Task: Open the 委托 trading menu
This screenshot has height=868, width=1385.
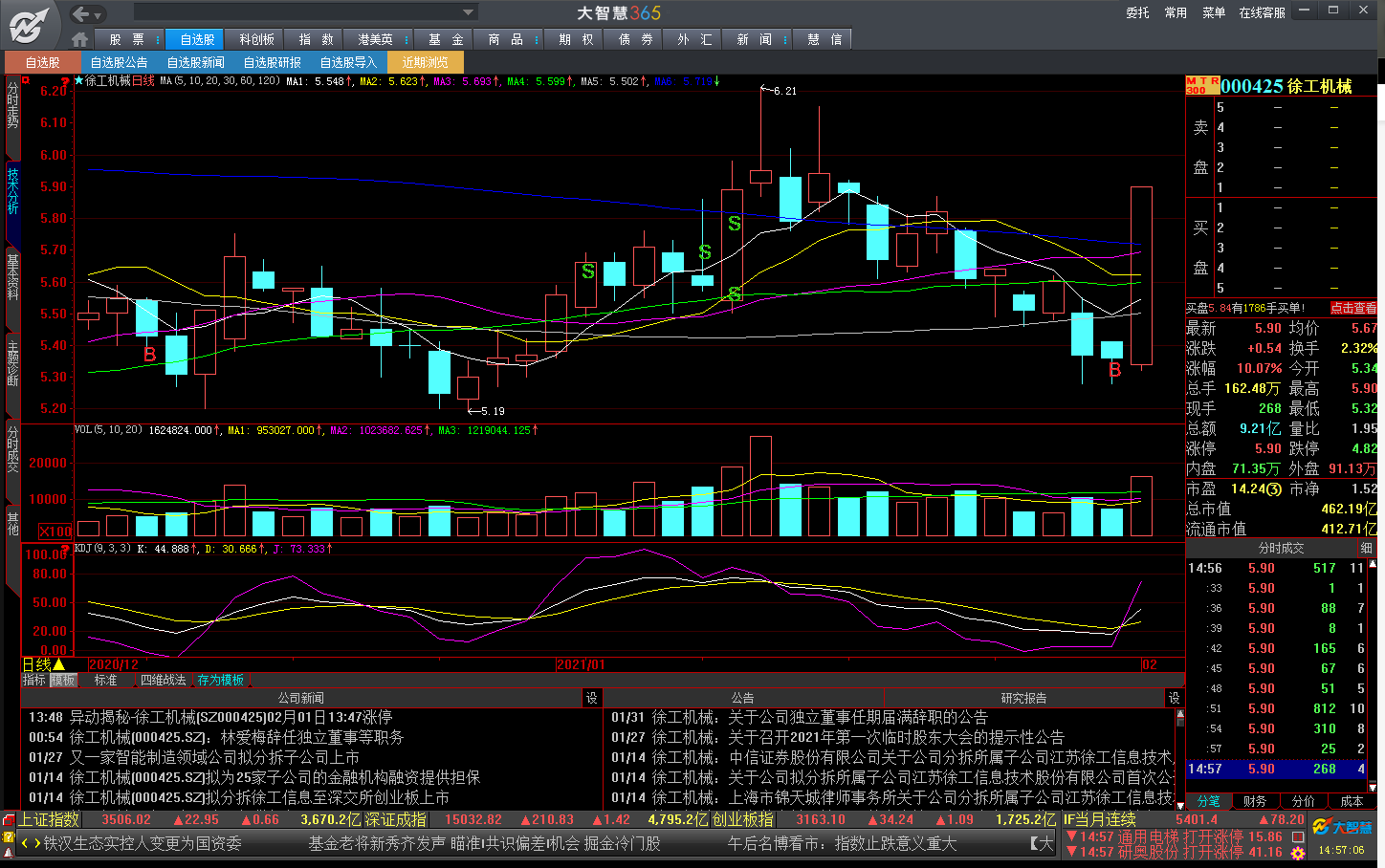Action: click(1137, 12)
